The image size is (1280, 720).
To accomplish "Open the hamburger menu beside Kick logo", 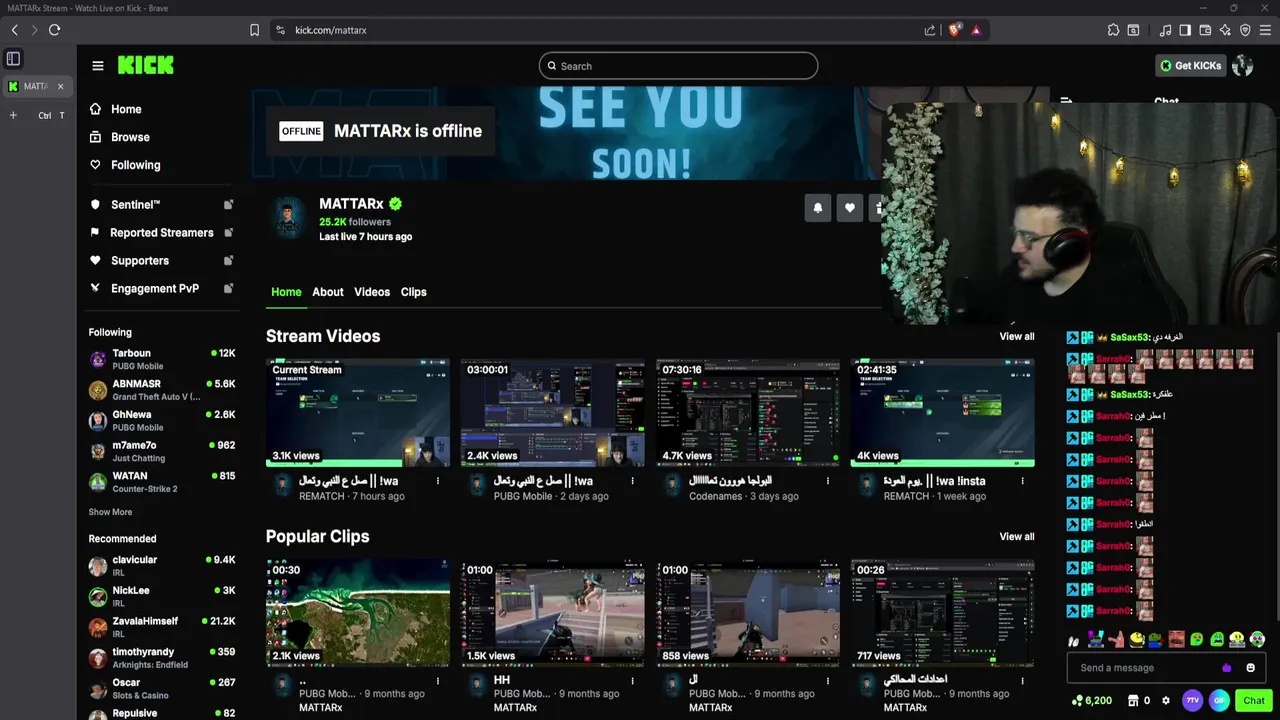I will pyautogui.click(x=98, y=66).
